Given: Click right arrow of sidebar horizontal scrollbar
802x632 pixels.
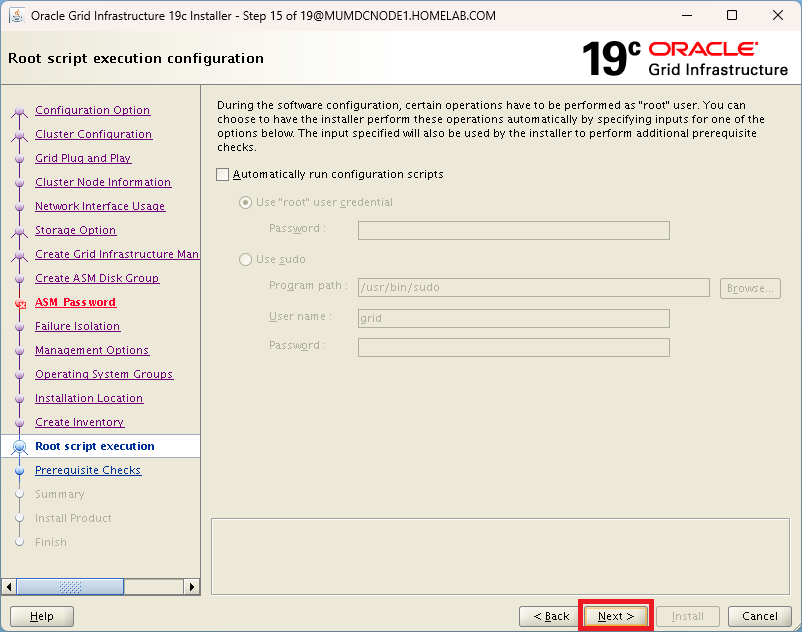Looking at the screenshot, I should click(193, 587).
